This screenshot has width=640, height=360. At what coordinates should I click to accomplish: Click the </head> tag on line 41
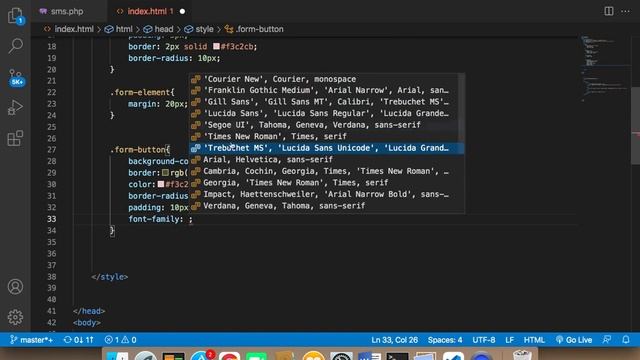pyautogui.click(x=89, y=311)
